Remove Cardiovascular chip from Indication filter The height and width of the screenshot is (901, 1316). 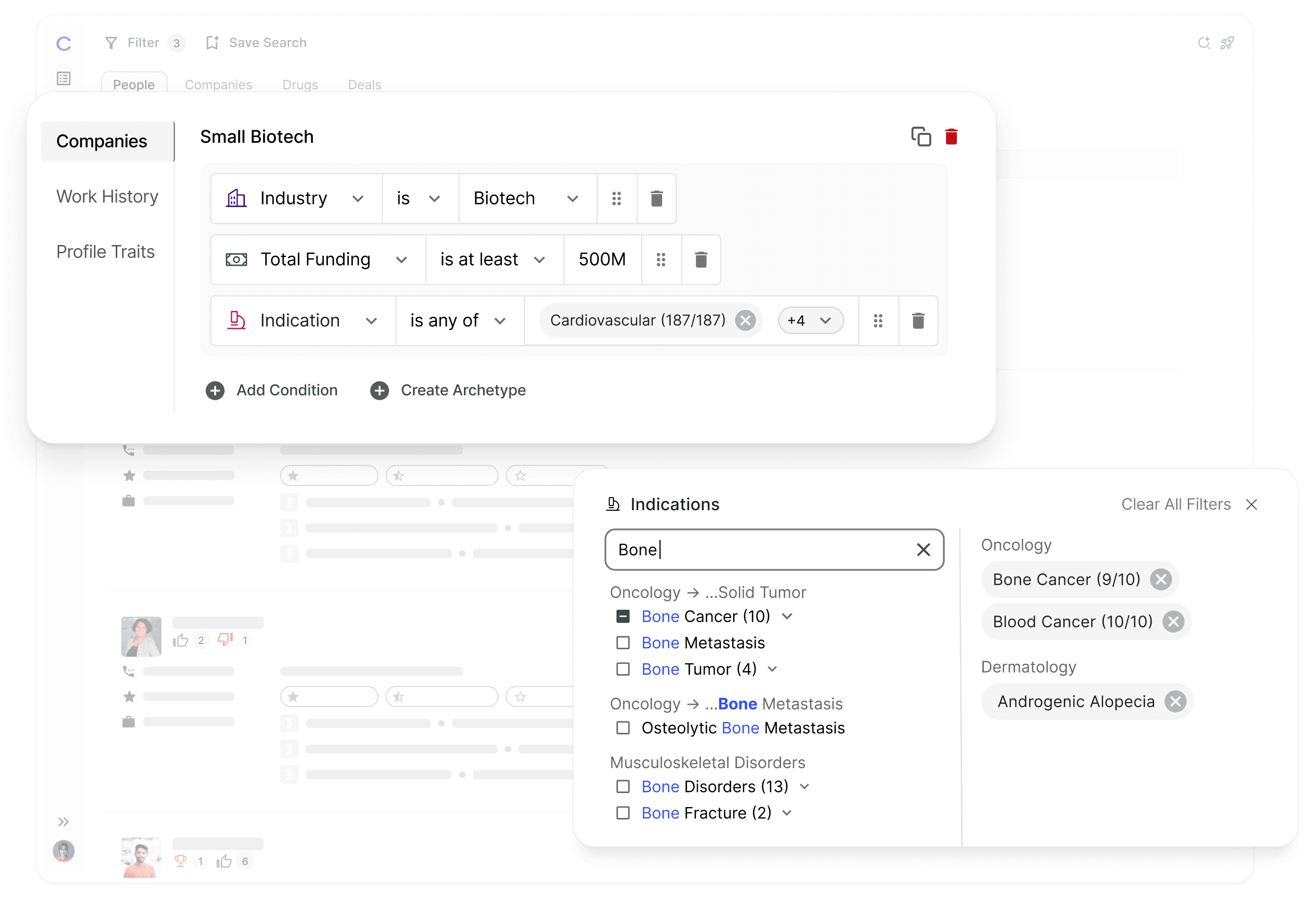coord(745,321)
